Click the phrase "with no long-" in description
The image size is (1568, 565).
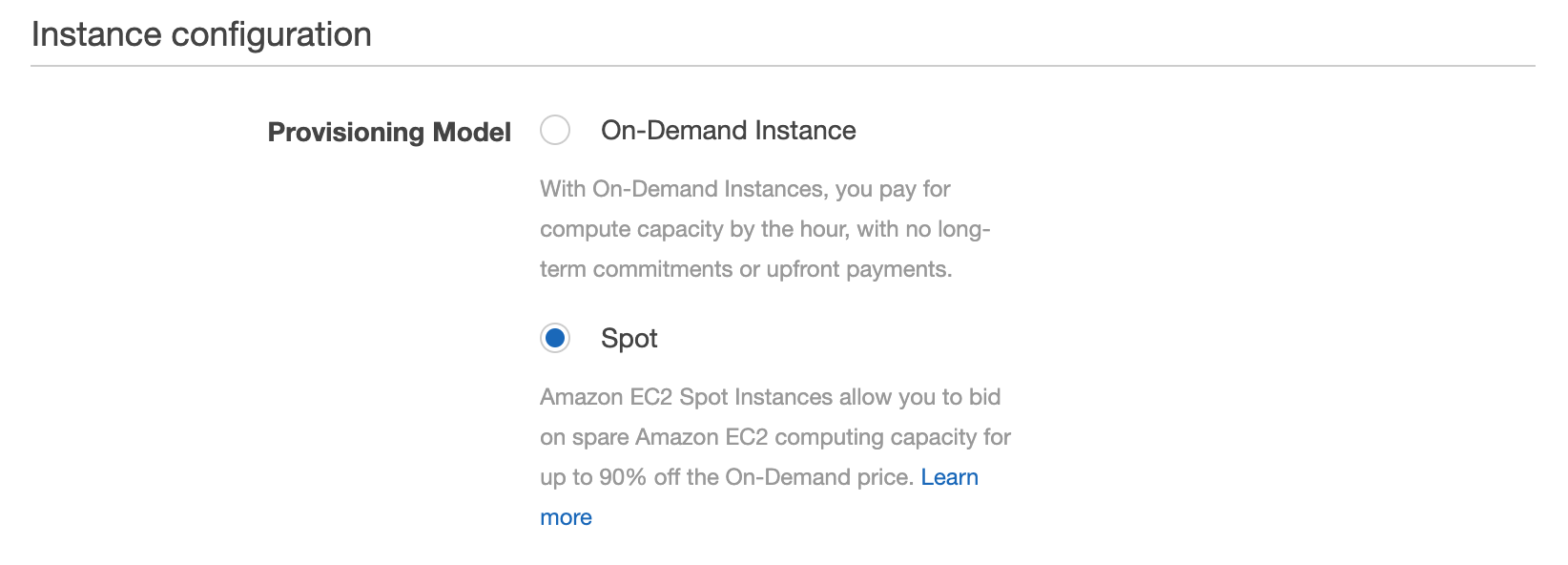(923, 229)
